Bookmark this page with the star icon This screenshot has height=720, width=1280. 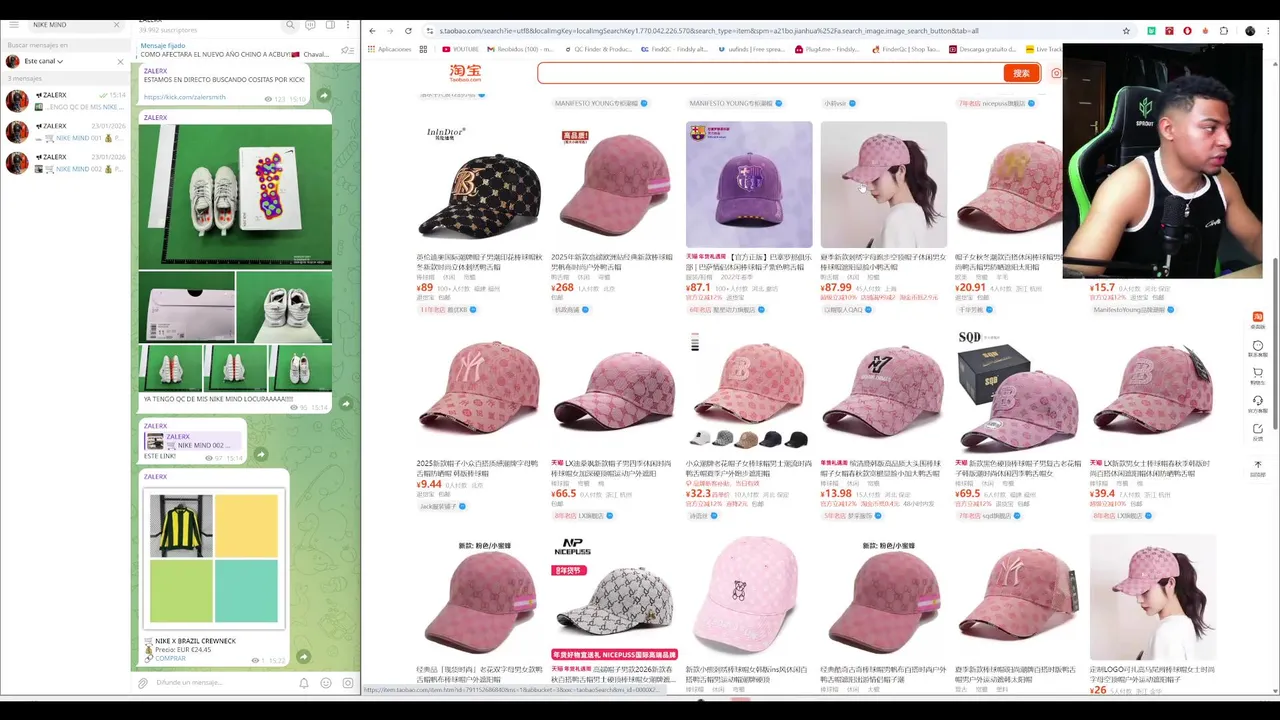tap(1126, 31)
